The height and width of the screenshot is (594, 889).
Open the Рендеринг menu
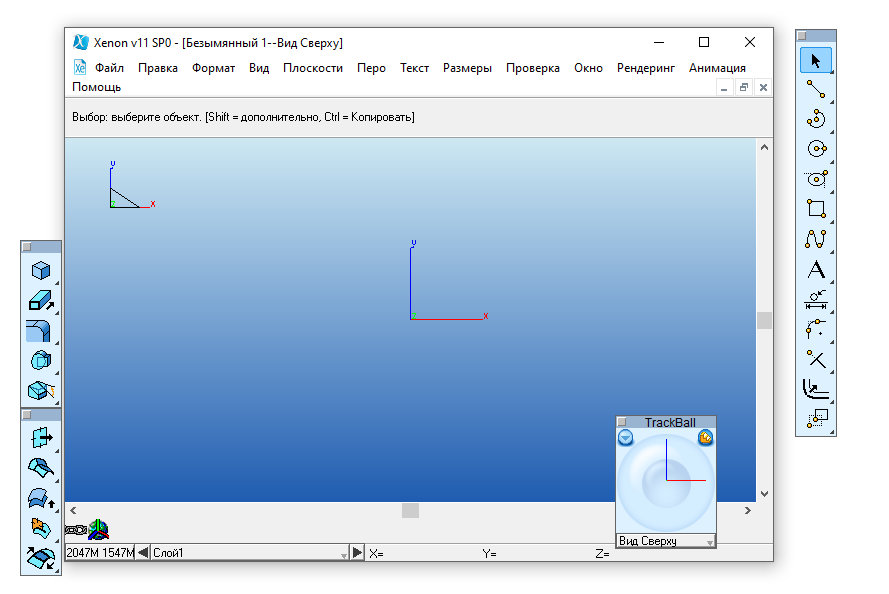click(x=646, y=68)
